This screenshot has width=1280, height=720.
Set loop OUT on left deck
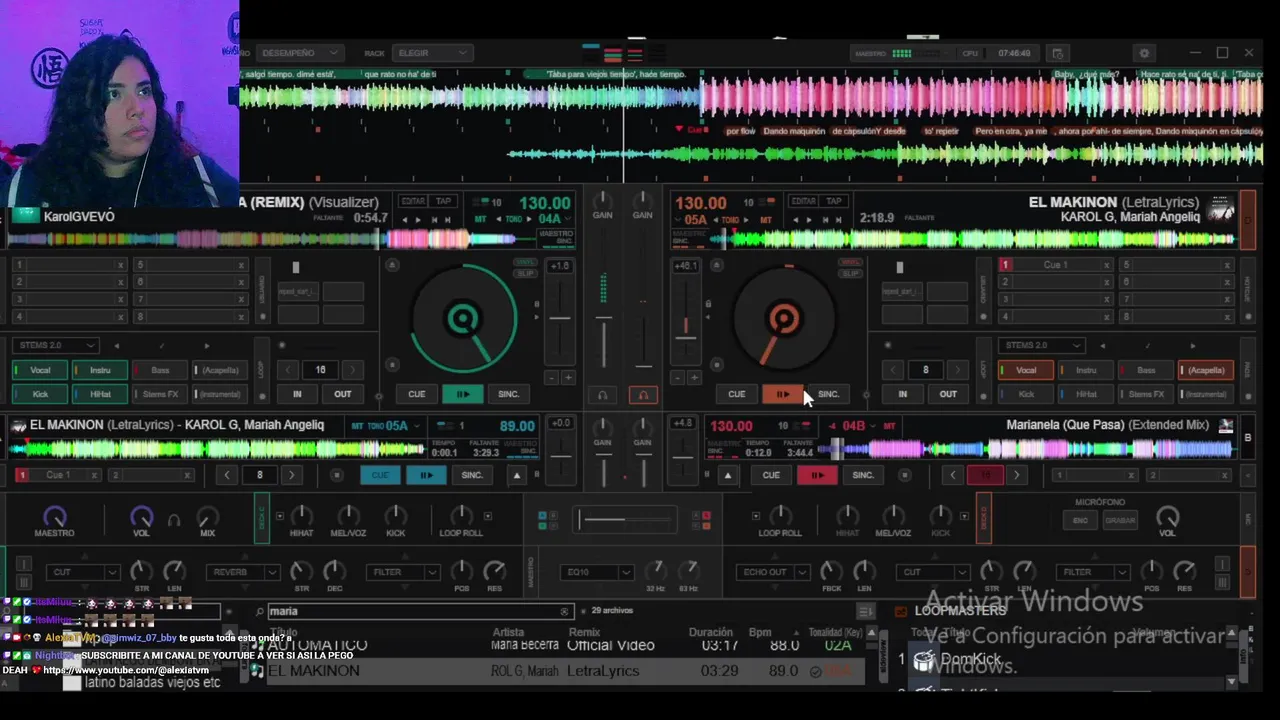(x=343, y=394)
